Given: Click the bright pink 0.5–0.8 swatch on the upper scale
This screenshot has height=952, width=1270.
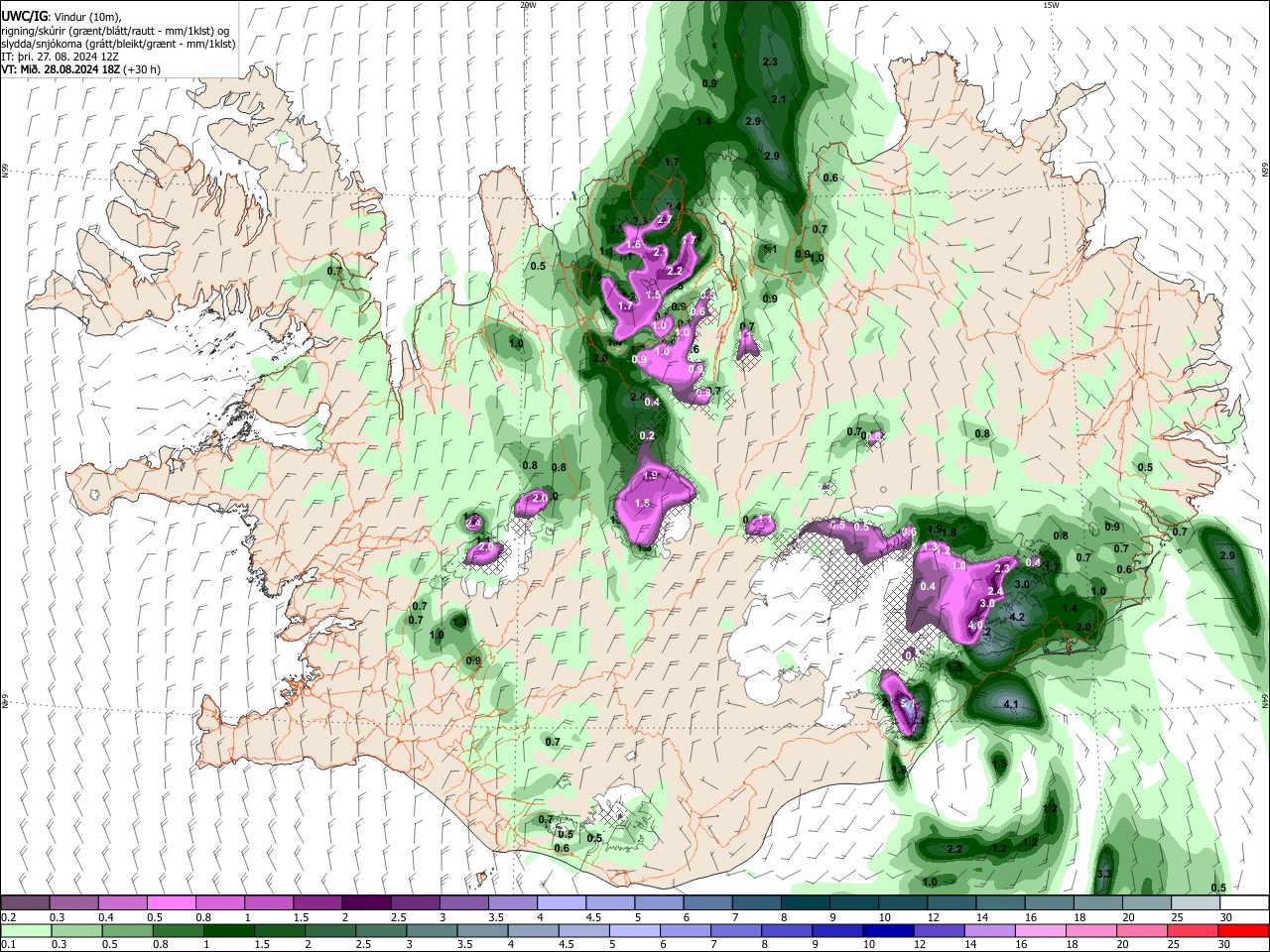Looking at the screenshot, I should point(171,903).
